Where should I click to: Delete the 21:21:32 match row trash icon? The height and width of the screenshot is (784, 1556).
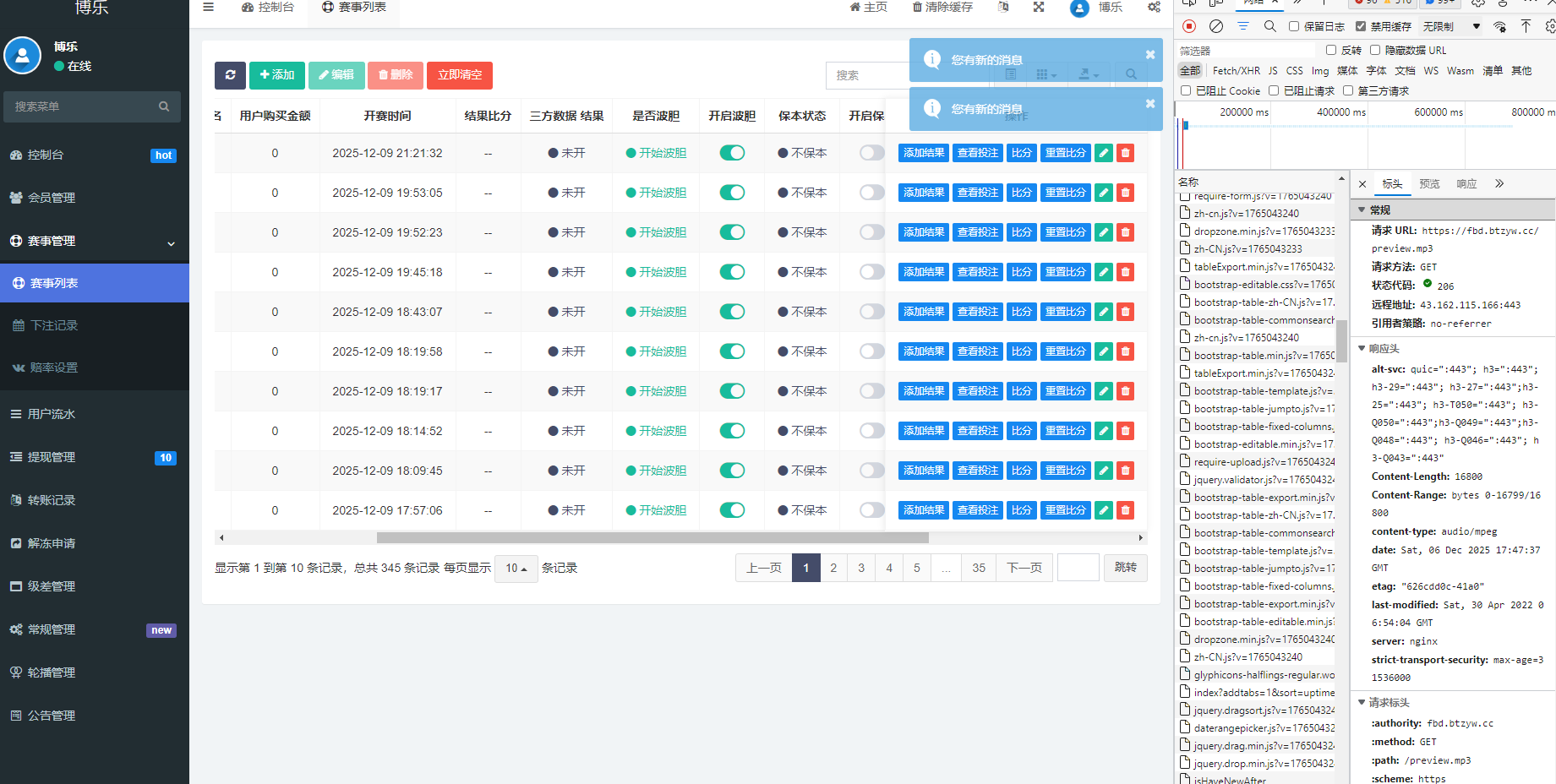click(1125, 153)
